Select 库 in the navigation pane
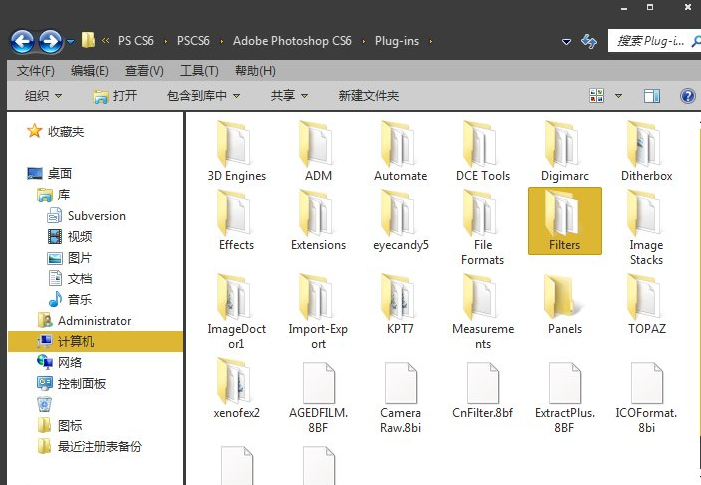Viewport: 701px width, 485px height. (x=63, y=194)
